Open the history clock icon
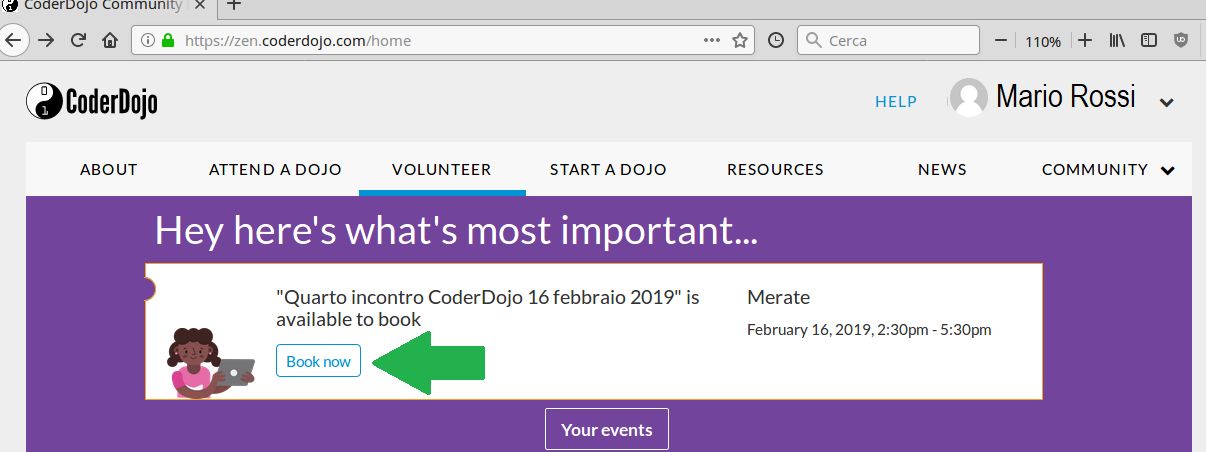The height and width of the screenshot is (452, 1206). click(775, 41)
